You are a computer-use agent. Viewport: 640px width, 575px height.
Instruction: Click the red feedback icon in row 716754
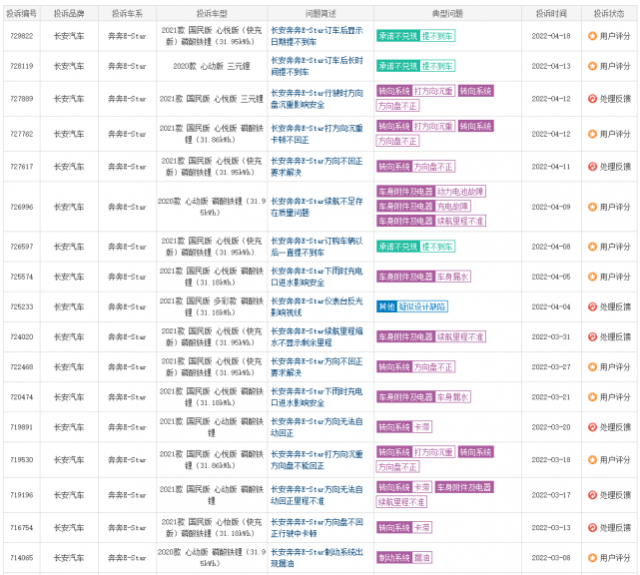pyautogui.click(x=592, y=528)
